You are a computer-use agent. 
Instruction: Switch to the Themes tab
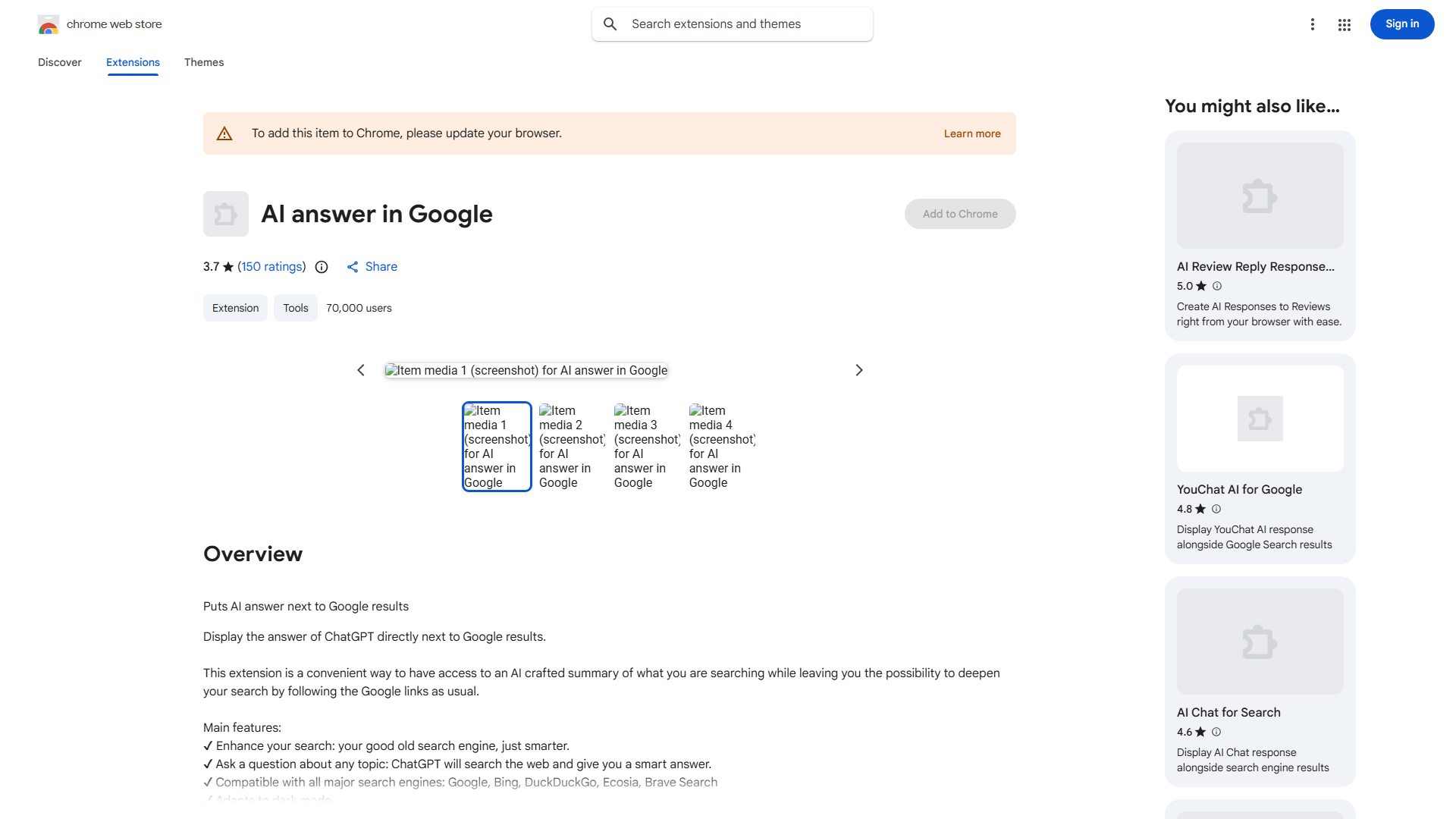pos(203,62)
